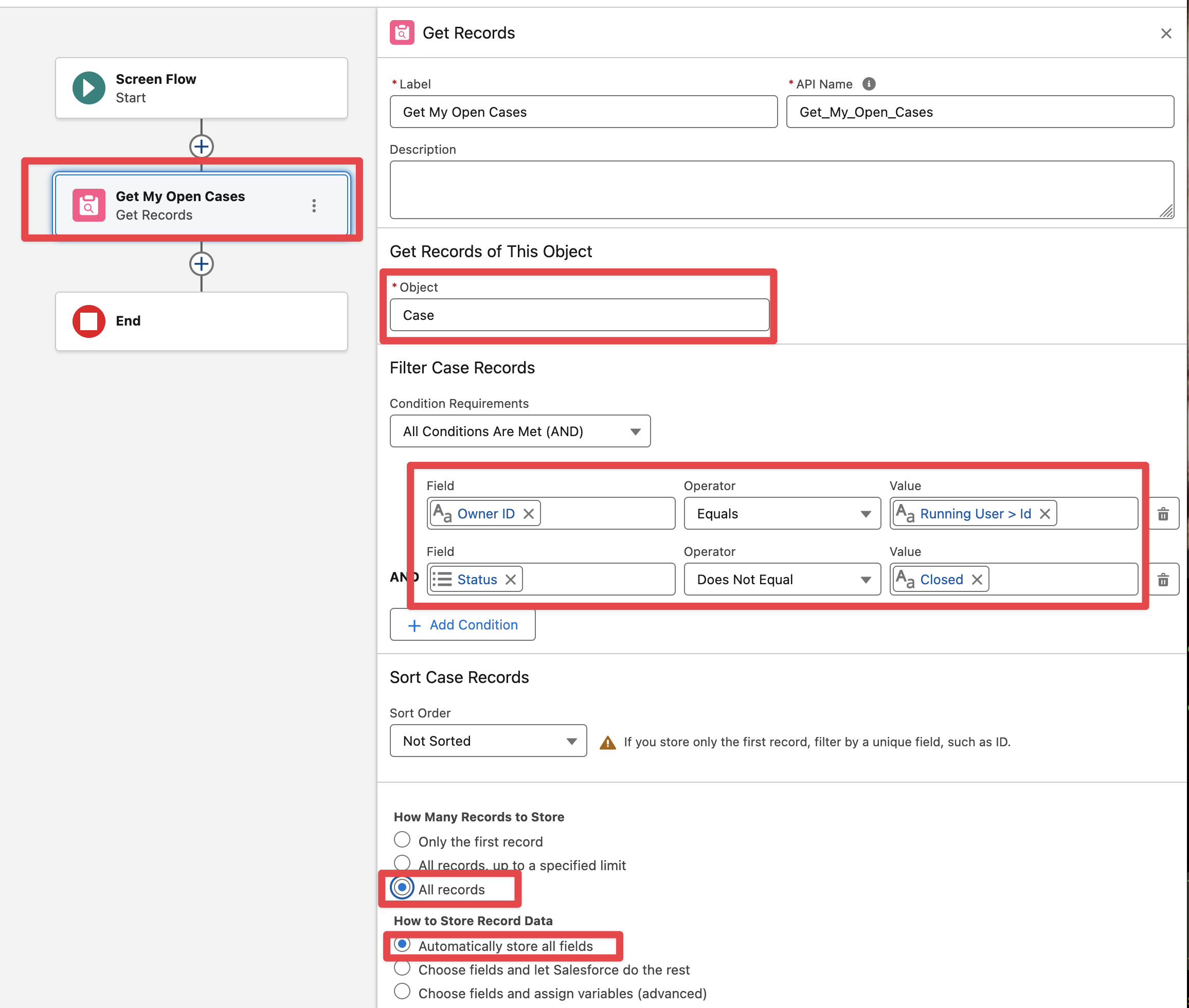Open Sort Order dropdown
The width and height of the screenshot is (1189, 1008).
[x=488, y=741]
